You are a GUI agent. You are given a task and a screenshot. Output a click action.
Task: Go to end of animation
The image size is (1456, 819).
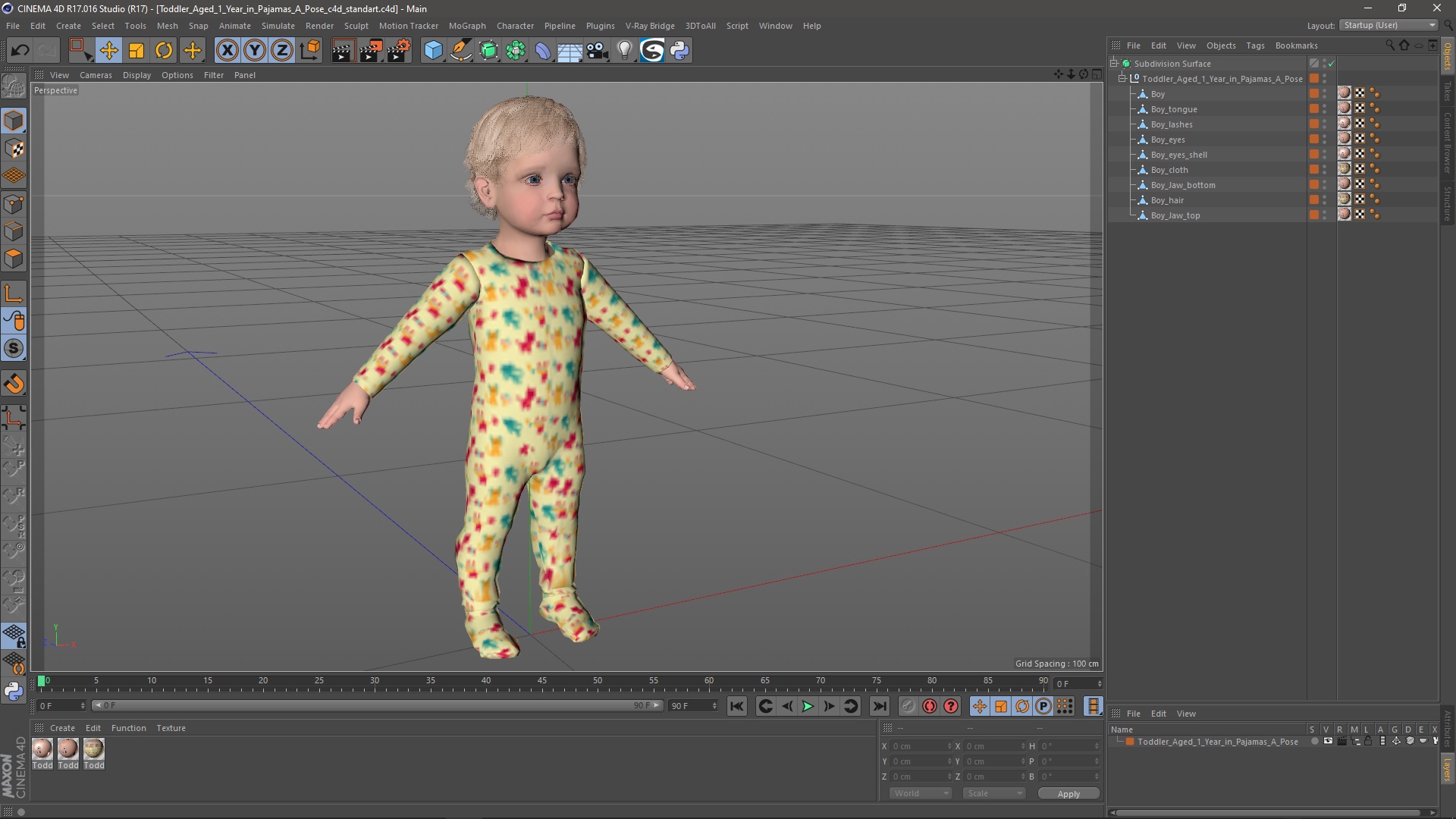click(x=879, y=706)
